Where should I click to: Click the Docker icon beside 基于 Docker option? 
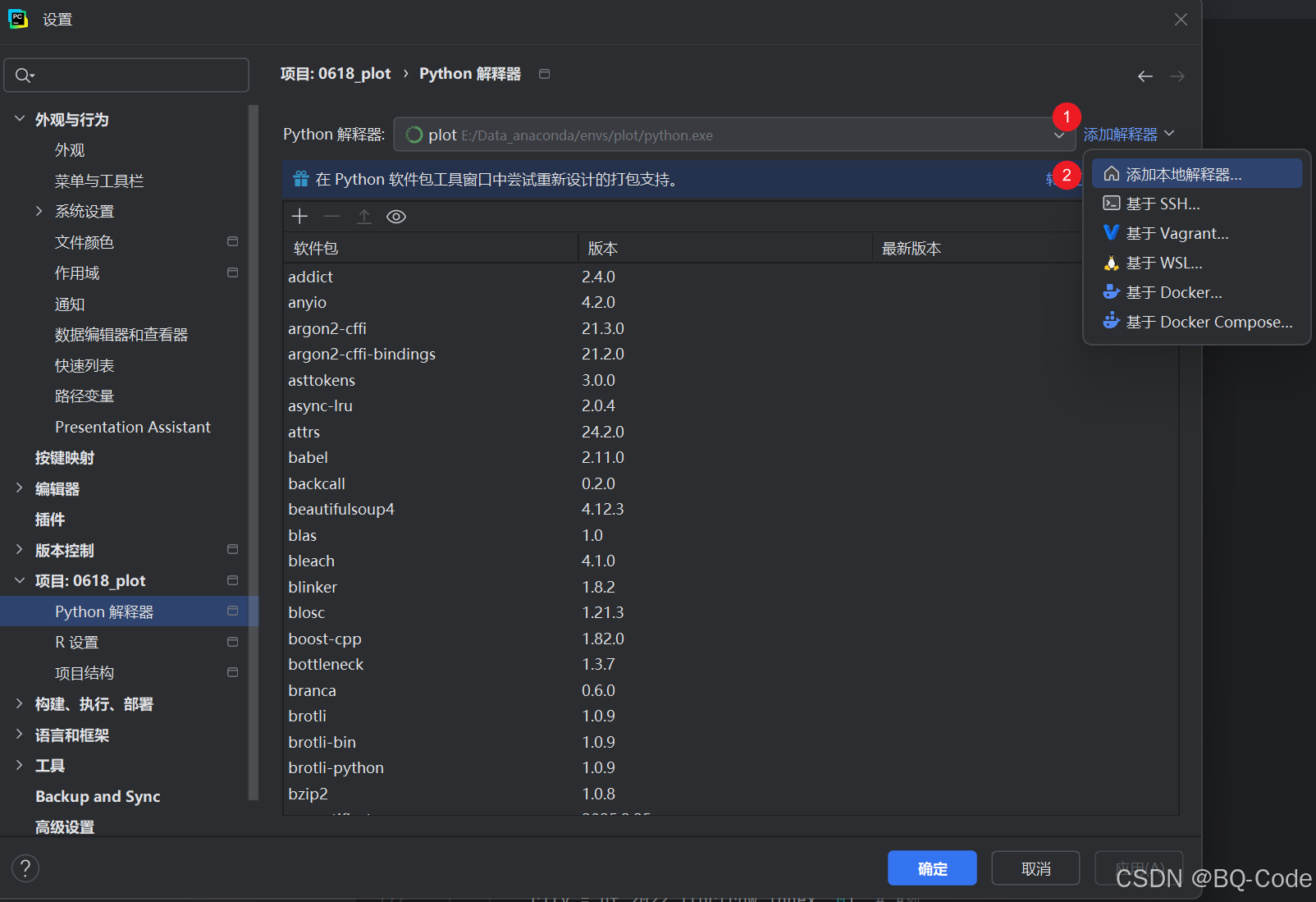[x=1112, y=291]
